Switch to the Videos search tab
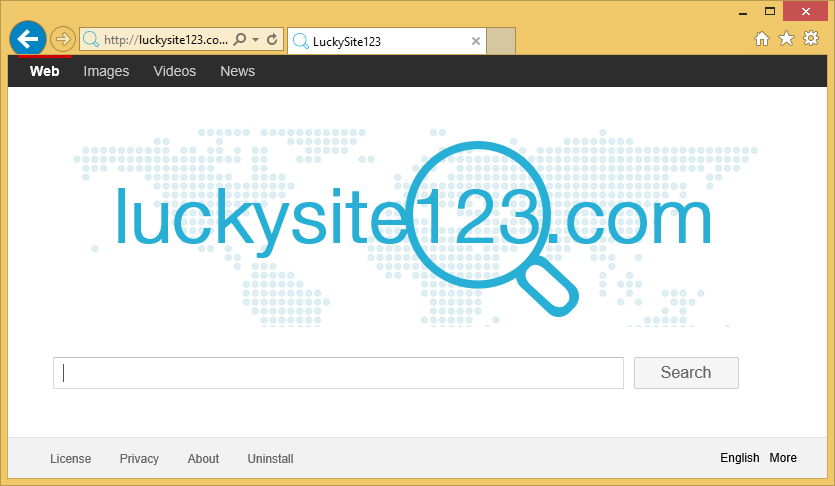The width and height of the screenshot is (835, 486). 174,71
